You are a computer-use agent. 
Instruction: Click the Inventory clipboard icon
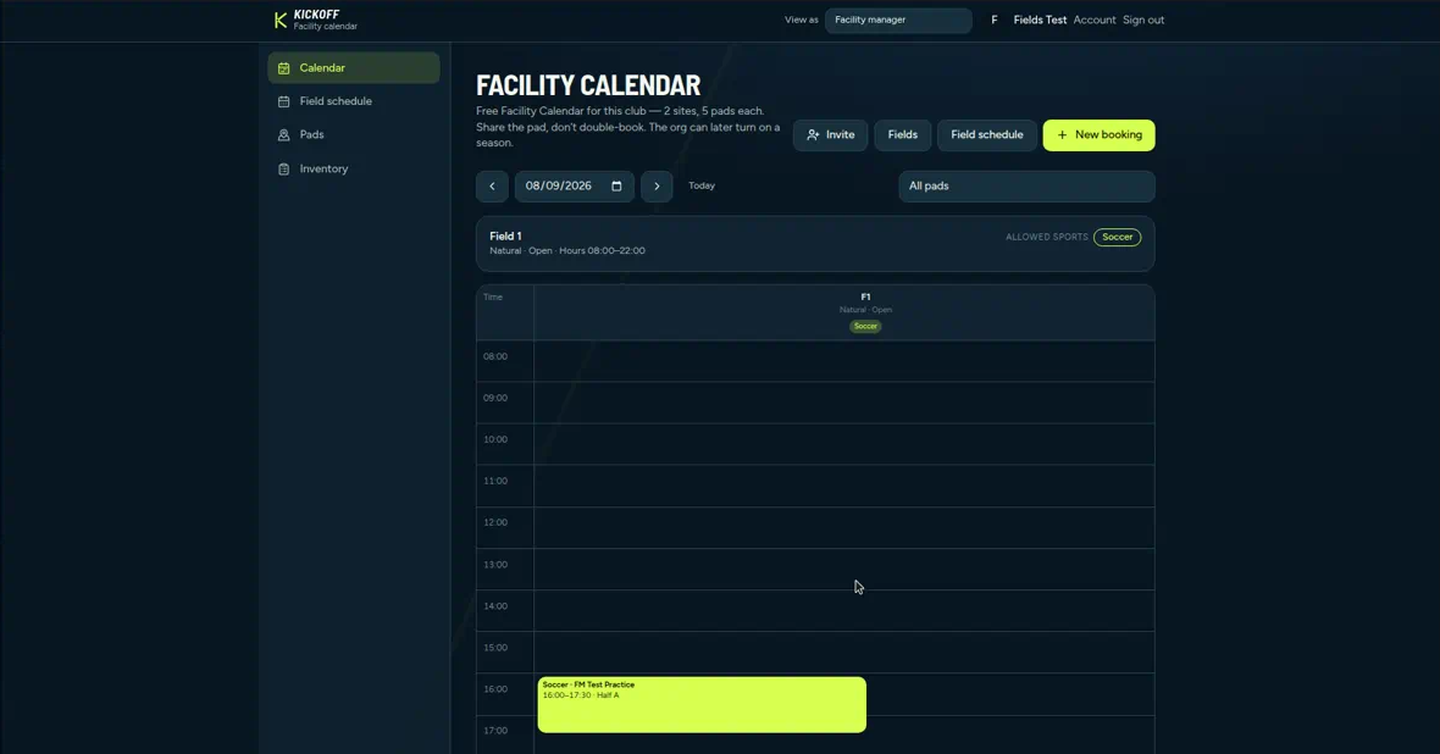pos(284,169)
